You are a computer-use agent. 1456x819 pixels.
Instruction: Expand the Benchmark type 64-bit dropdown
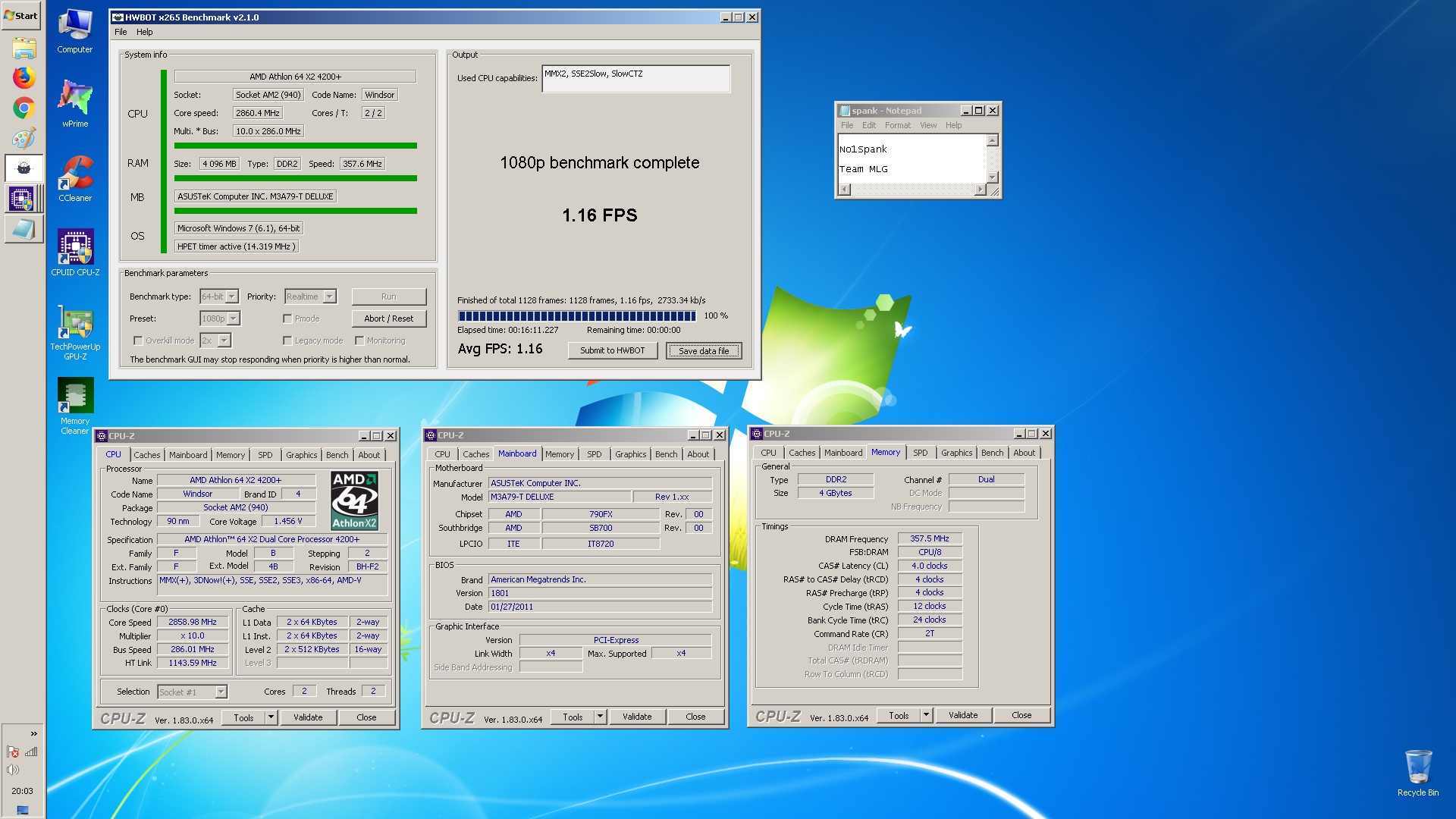pos(232,297)
